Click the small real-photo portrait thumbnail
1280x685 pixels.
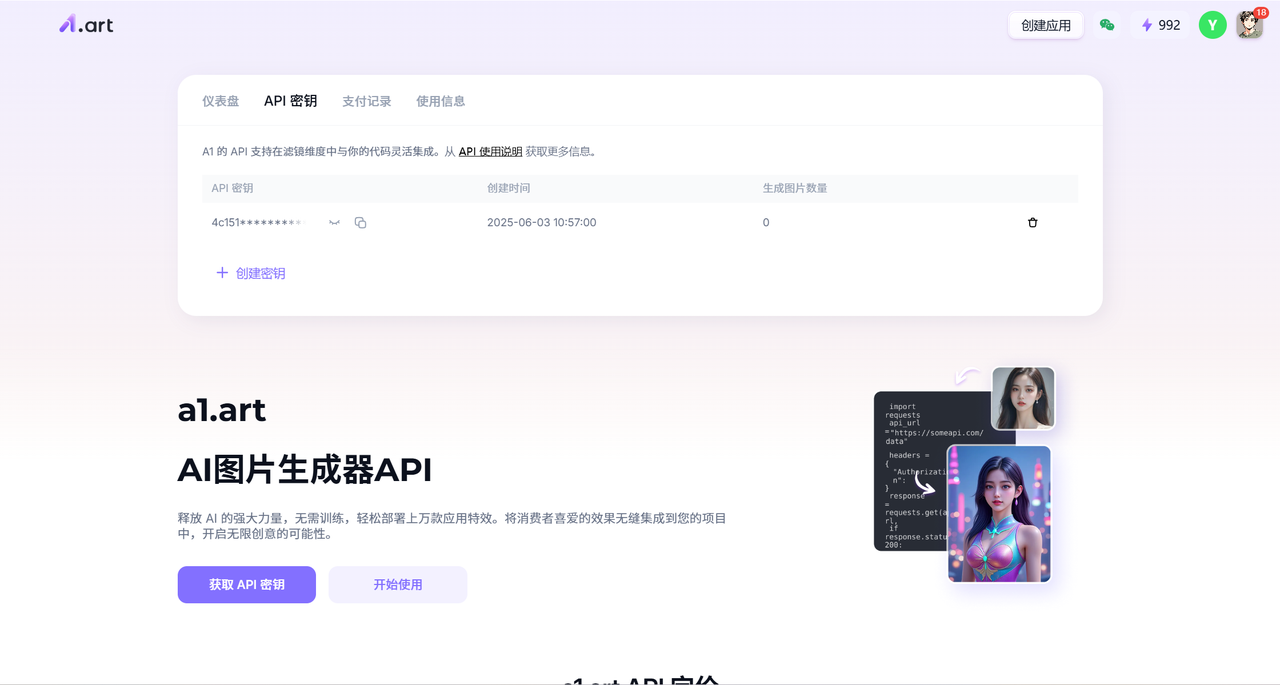[1023, 398]
